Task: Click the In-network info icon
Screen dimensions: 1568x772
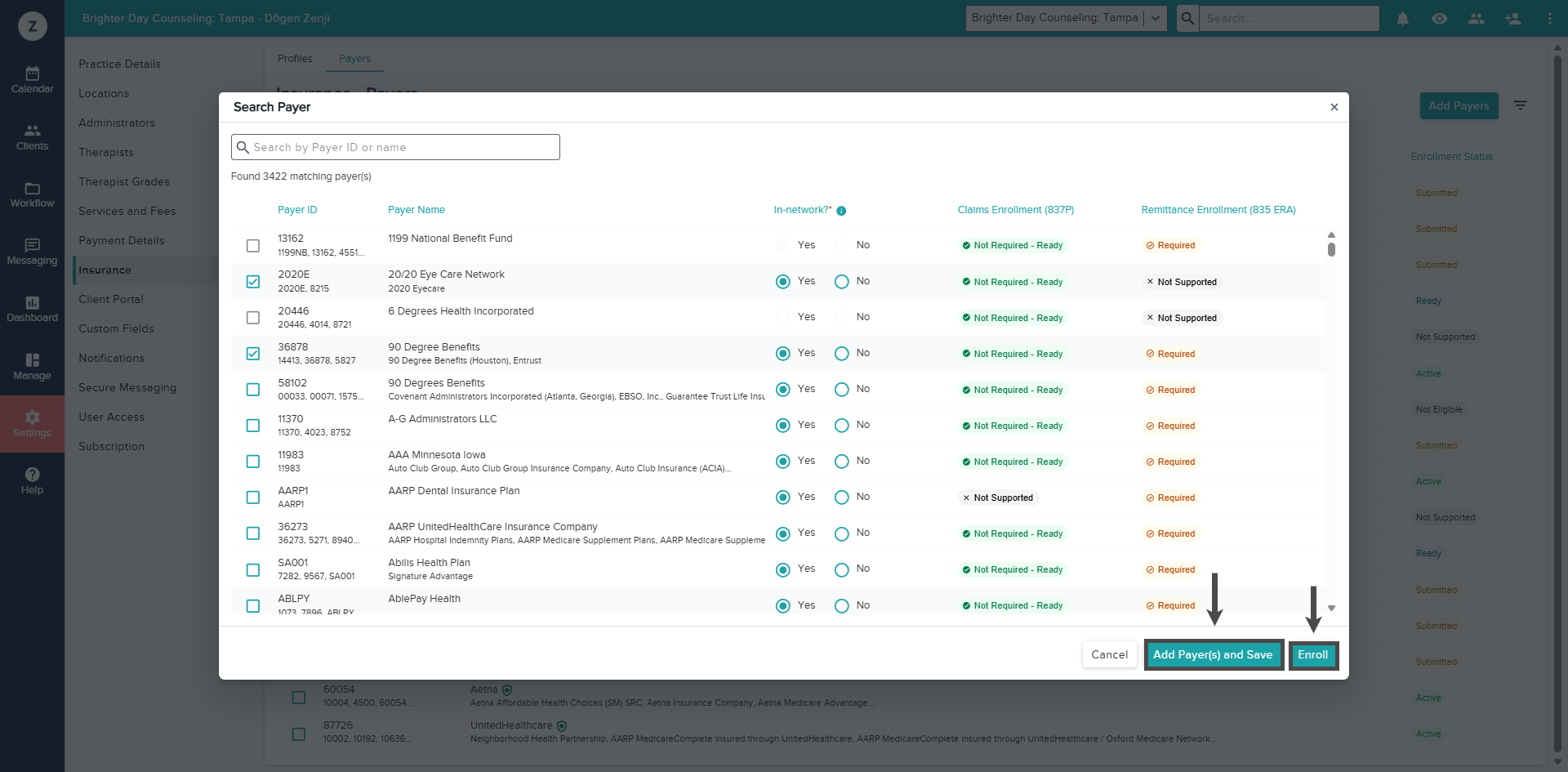Action: [x=841, y=211]
